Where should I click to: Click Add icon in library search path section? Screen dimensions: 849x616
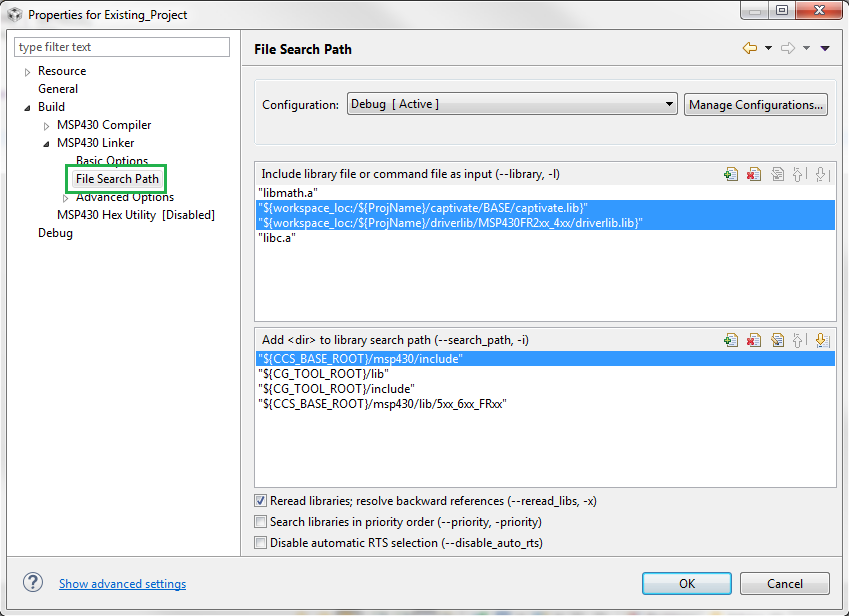[731, 341]
